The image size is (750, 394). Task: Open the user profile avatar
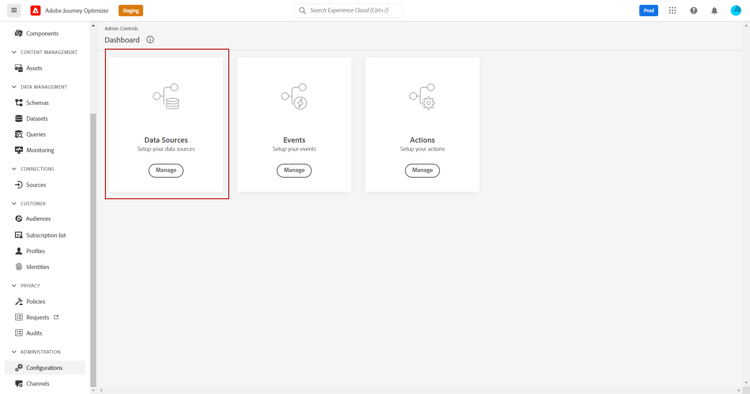click(736, 11)
